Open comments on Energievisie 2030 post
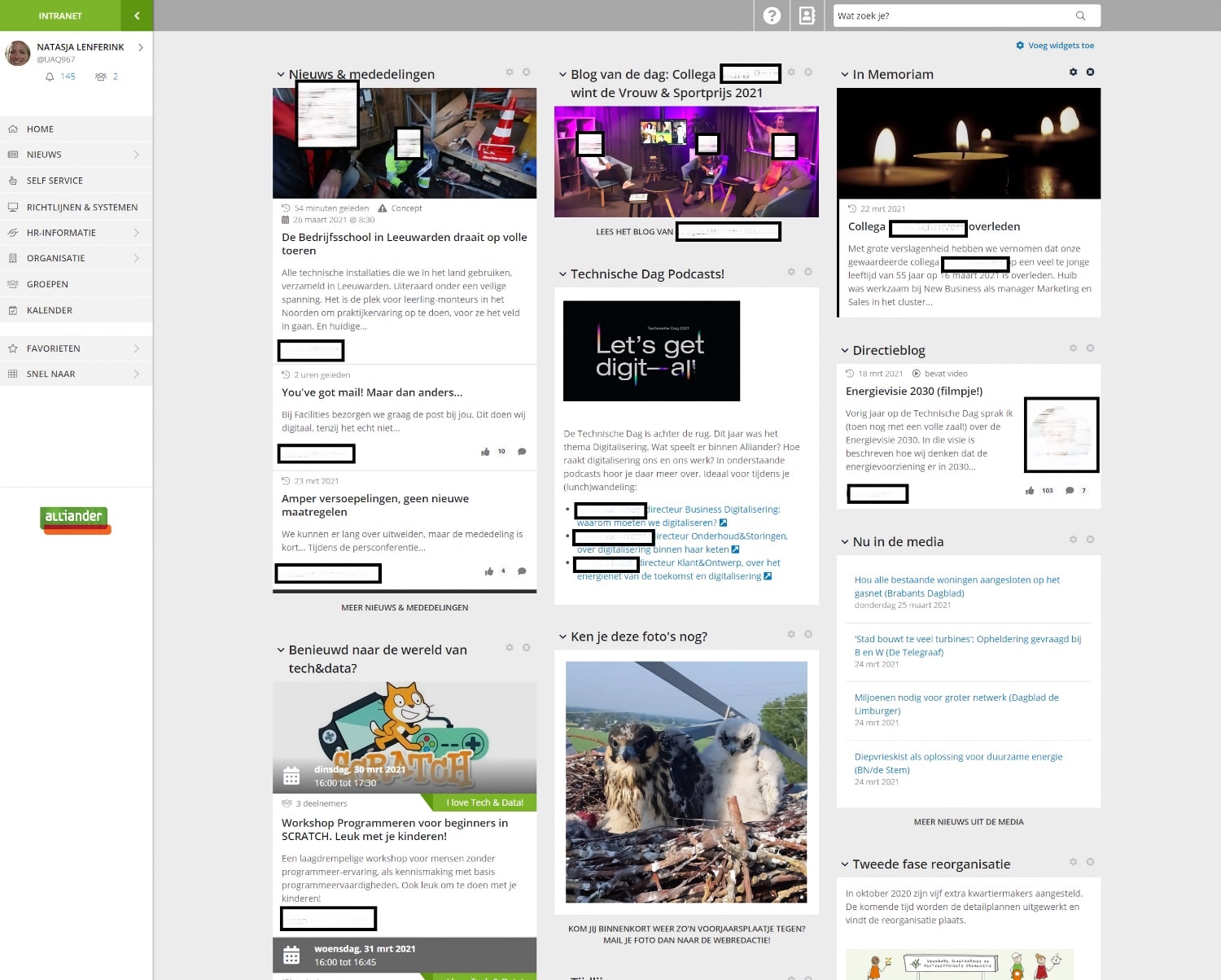 1070,491
